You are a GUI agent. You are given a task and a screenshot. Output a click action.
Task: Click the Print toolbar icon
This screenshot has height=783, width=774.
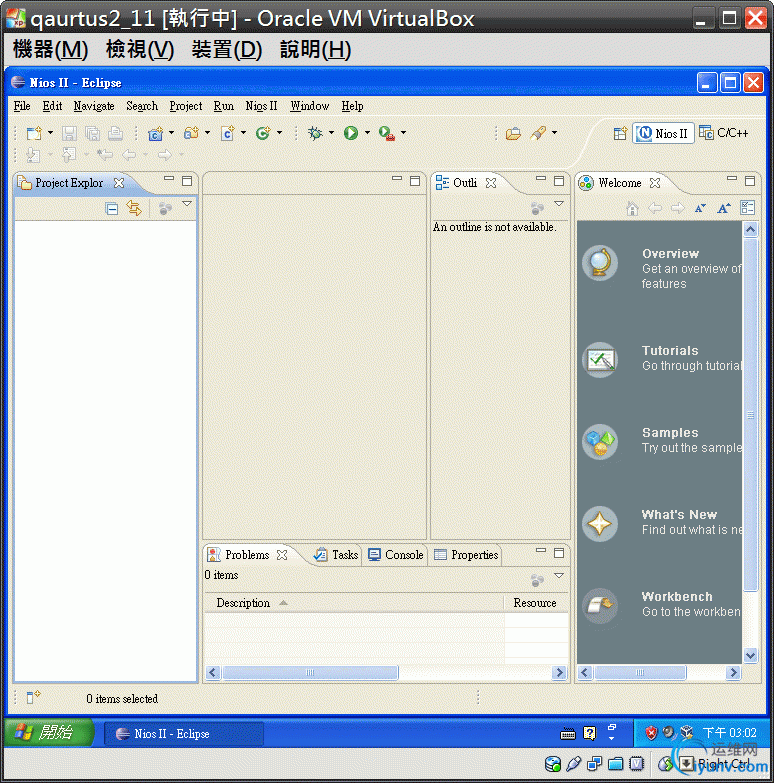point(115,133)
